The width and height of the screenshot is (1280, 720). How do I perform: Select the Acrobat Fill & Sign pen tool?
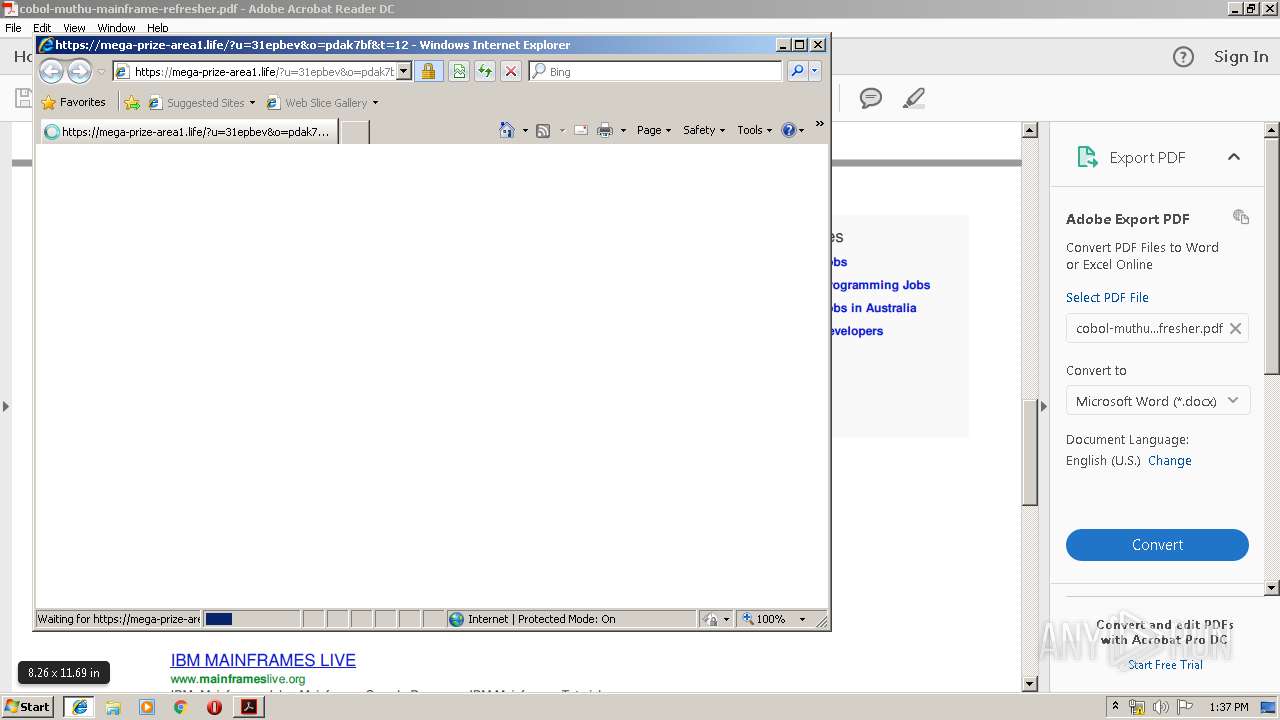point(913,98)
